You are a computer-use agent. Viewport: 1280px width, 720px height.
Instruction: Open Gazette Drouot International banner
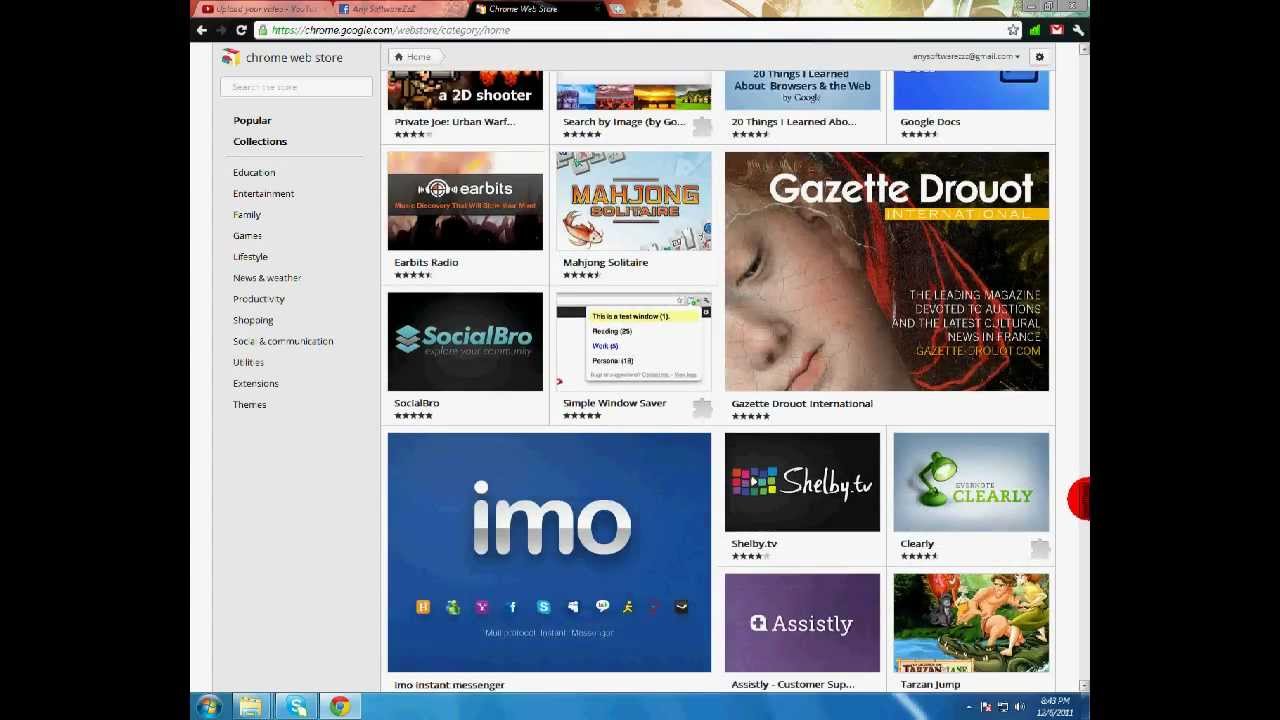click(887, 271)
